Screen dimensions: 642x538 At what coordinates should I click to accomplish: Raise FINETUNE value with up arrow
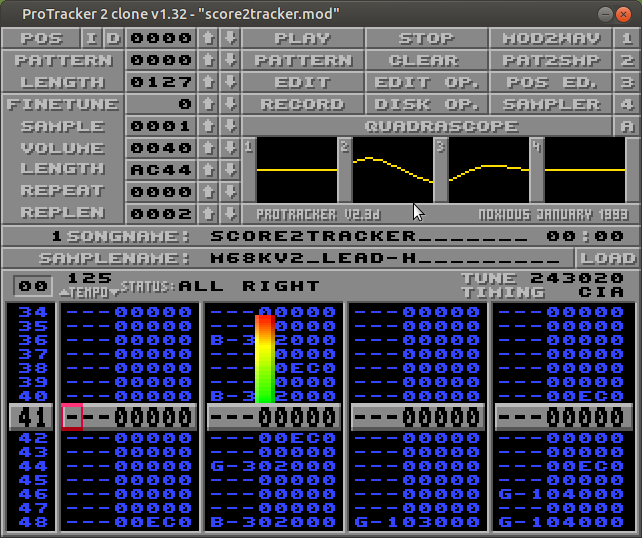coord(208,104)
